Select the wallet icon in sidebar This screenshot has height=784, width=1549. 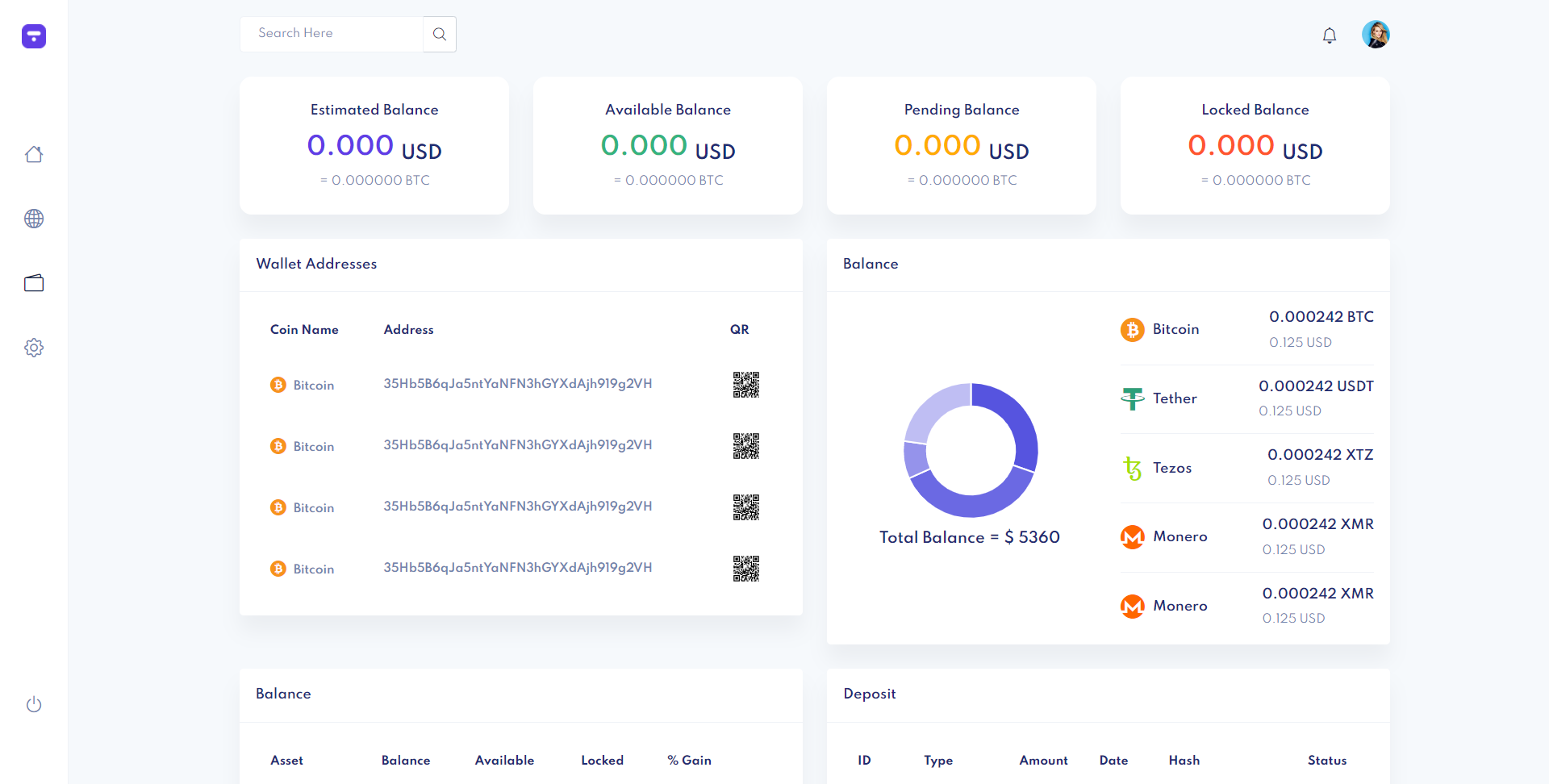tap(34, 283)
